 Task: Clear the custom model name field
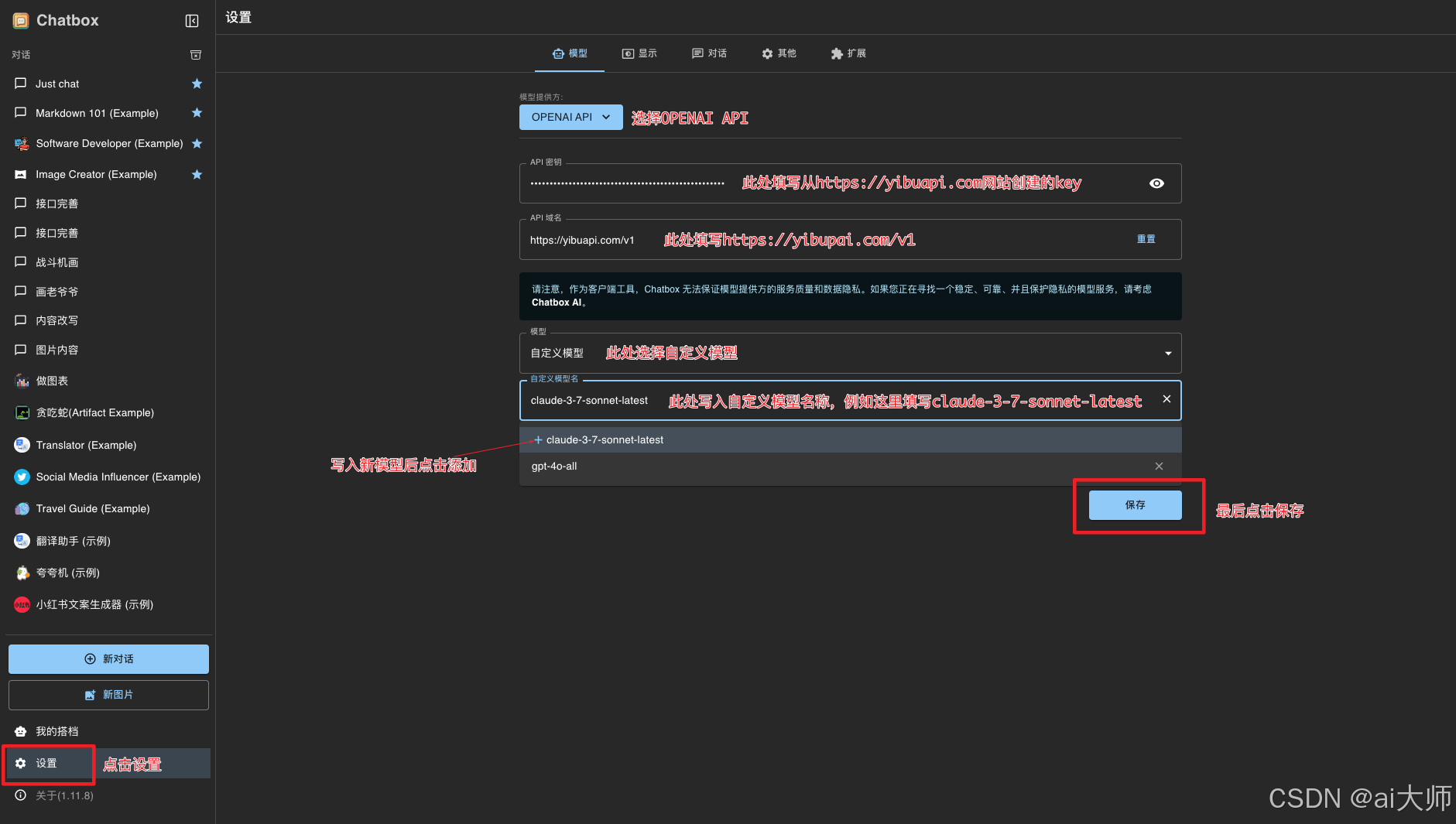[1167, 399]
